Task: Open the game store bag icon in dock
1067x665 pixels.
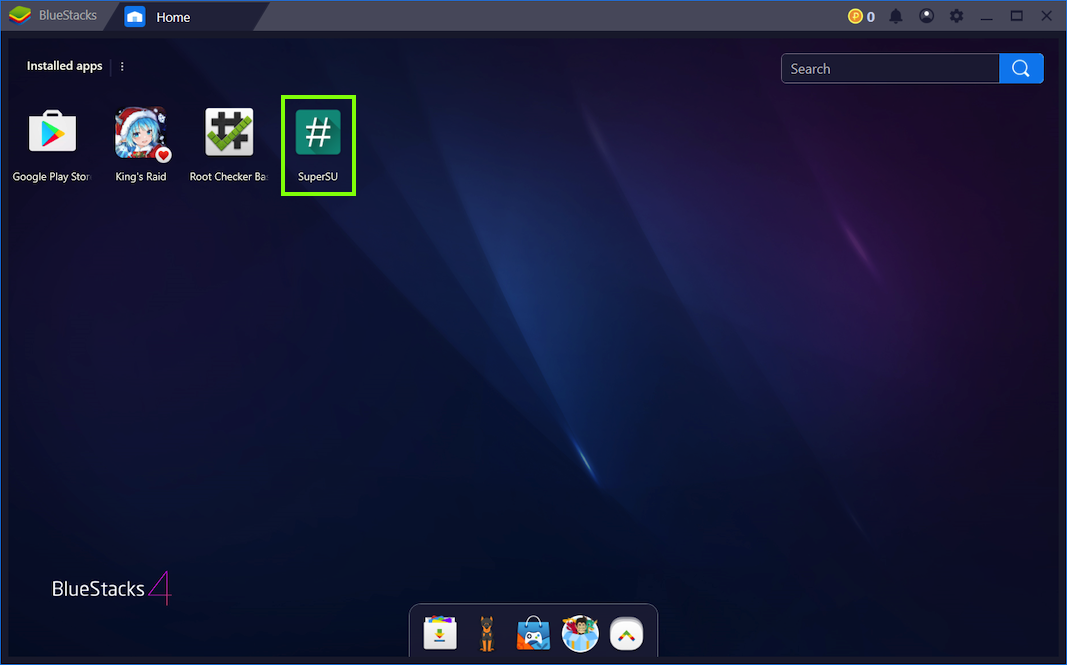Action: 534,634
